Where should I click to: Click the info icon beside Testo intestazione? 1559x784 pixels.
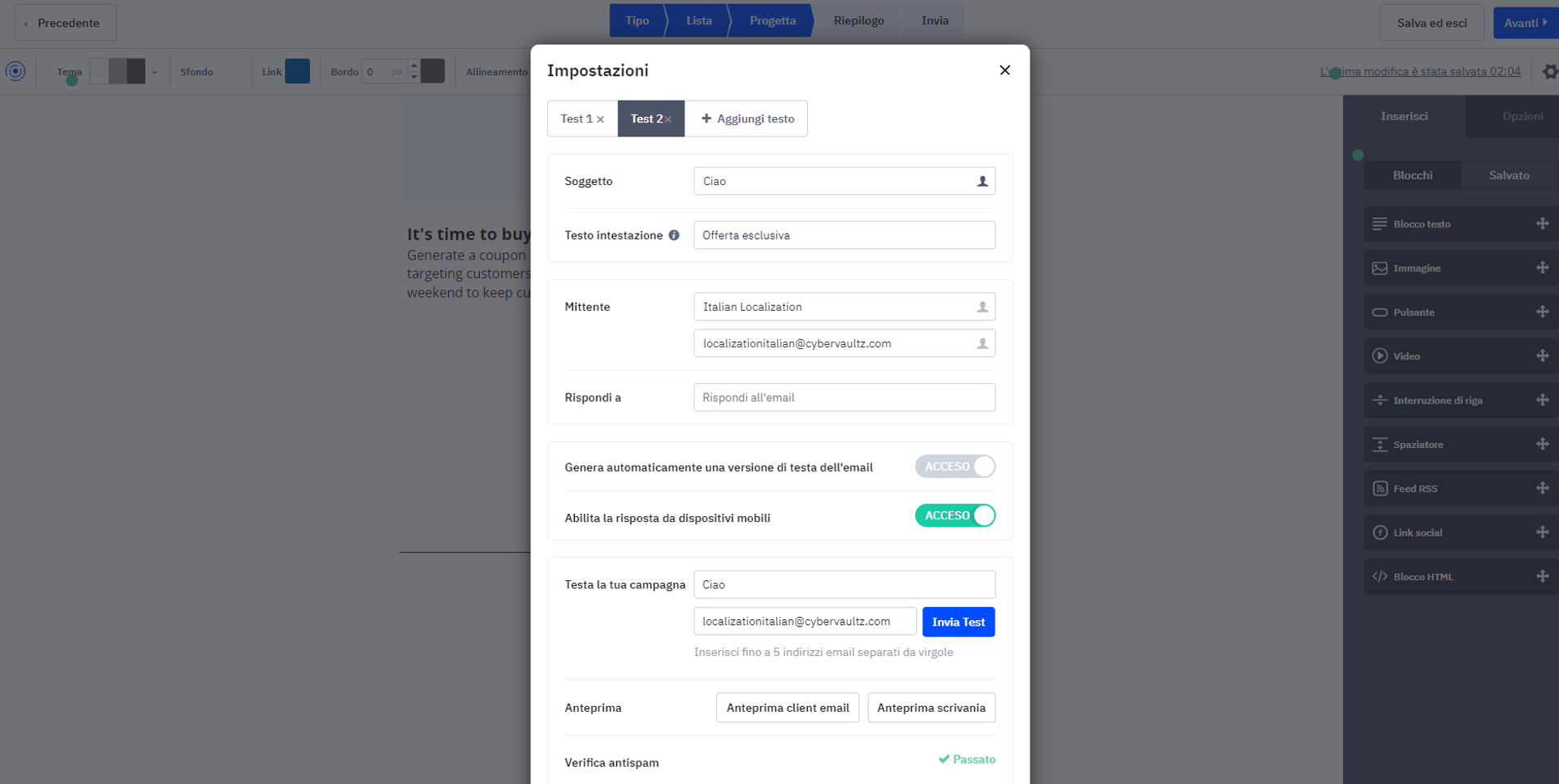coord(674,235)
